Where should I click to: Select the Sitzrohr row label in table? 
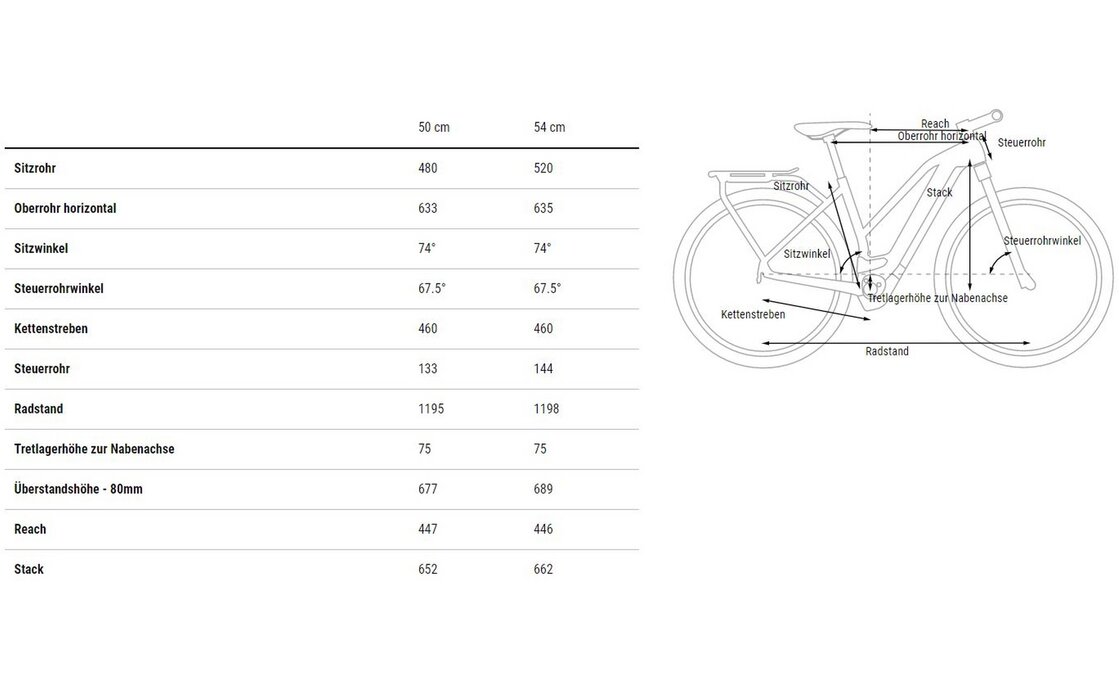click(35, 168)
